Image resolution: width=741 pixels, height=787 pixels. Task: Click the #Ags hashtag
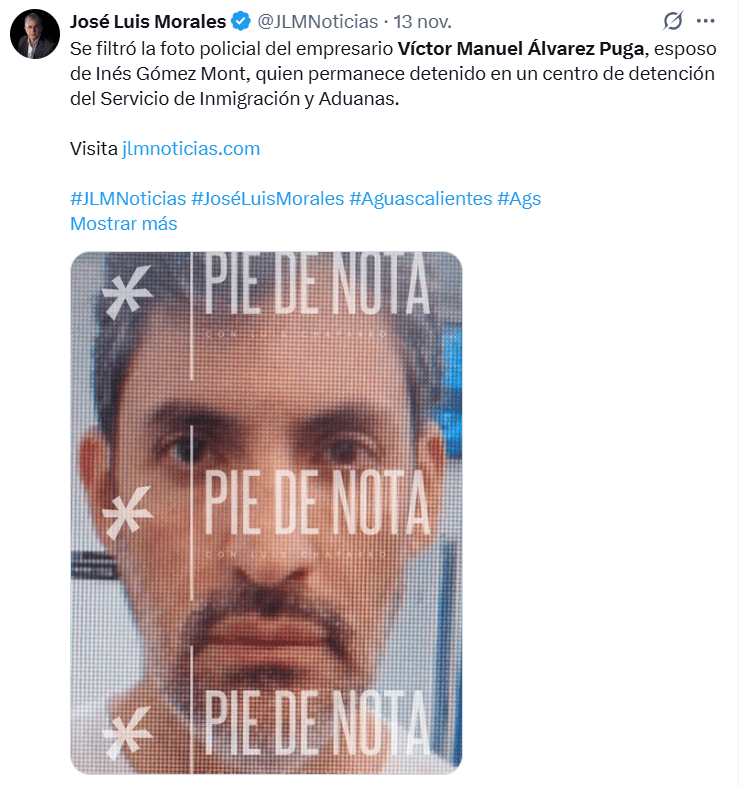[519, 198]
